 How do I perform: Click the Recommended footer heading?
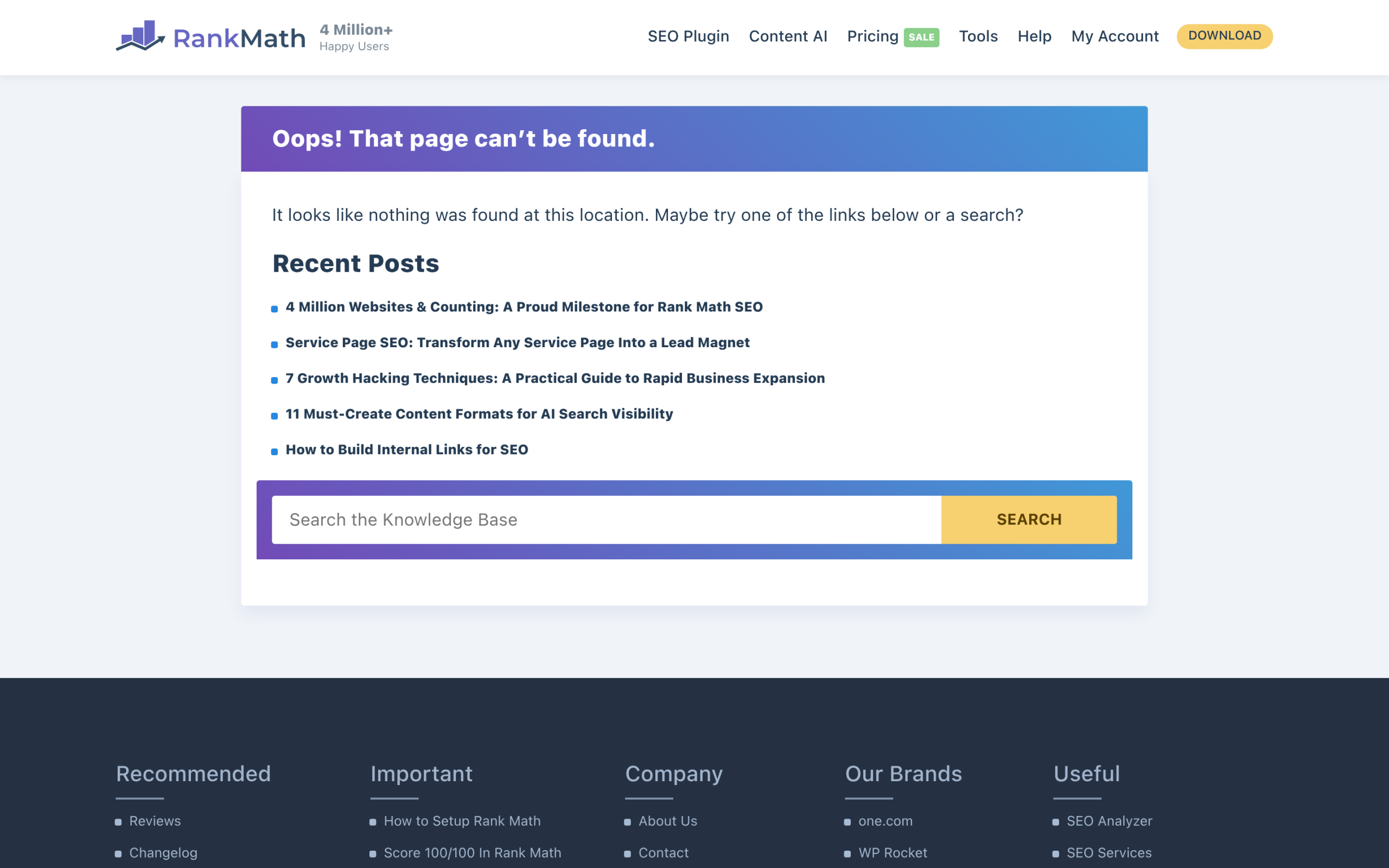pos(193,774)
